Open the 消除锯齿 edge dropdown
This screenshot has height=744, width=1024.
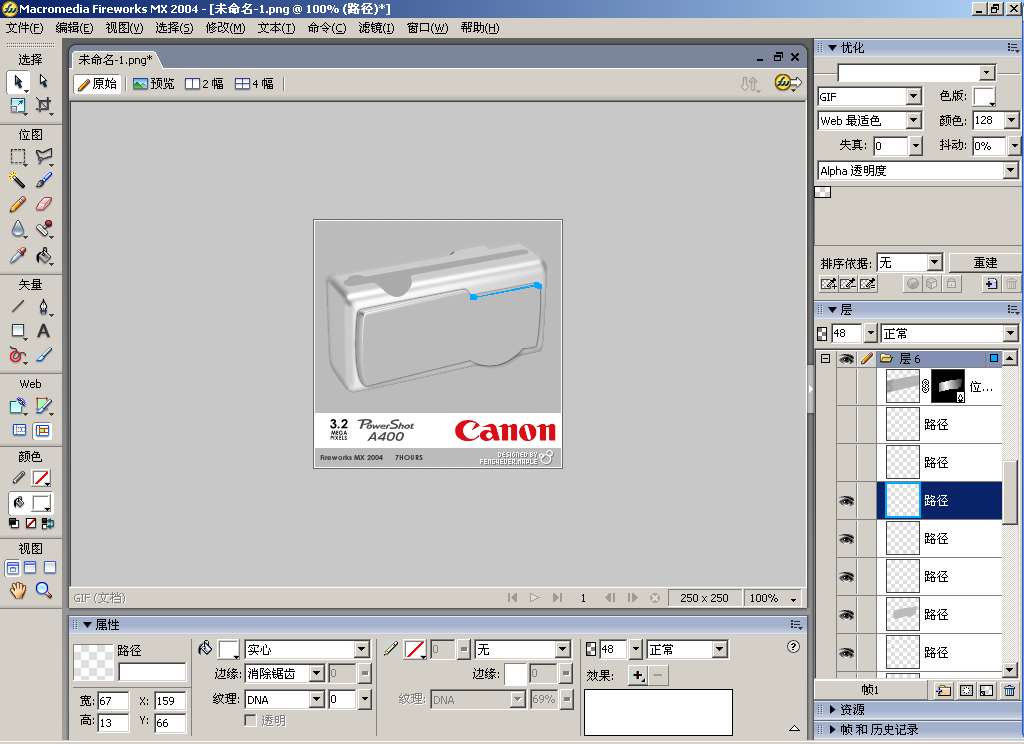pos(317,673)
